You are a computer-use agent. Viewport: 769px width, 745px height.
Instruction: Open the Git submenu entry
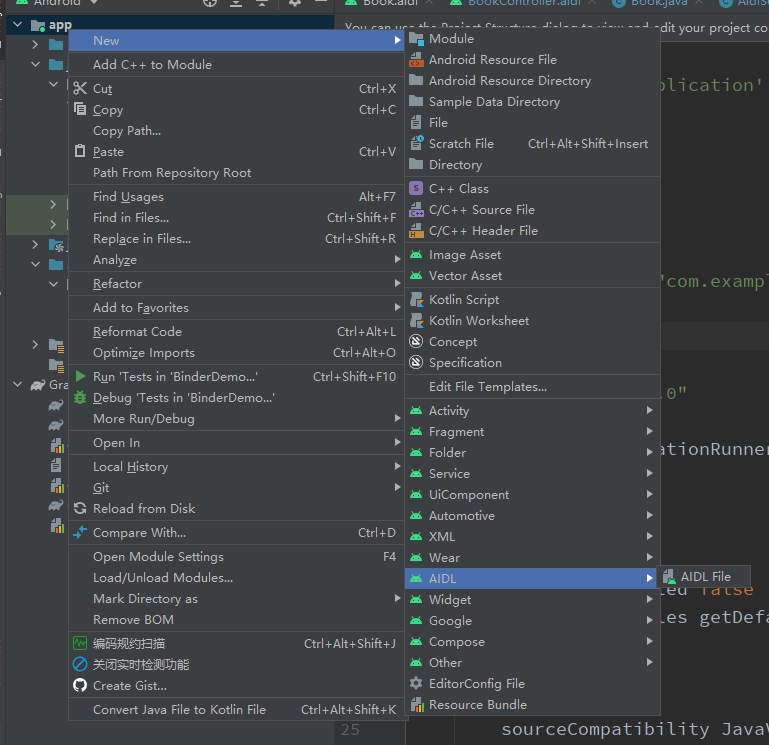point(236,488)
